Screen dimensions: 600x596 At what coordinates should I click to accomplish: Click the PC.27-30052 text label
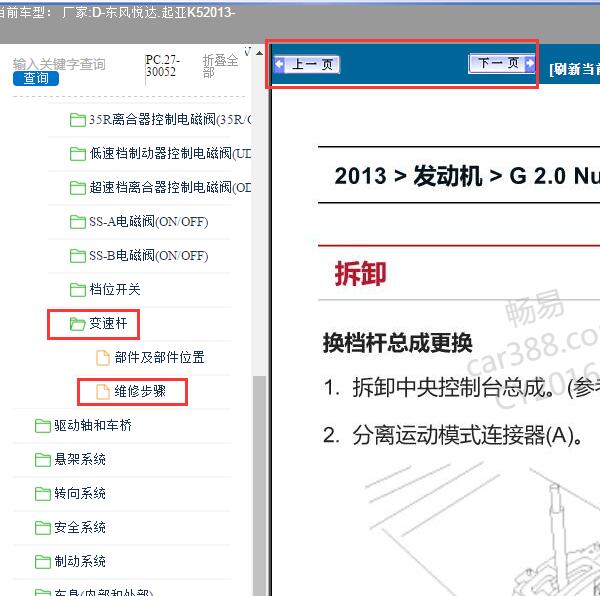163,66
